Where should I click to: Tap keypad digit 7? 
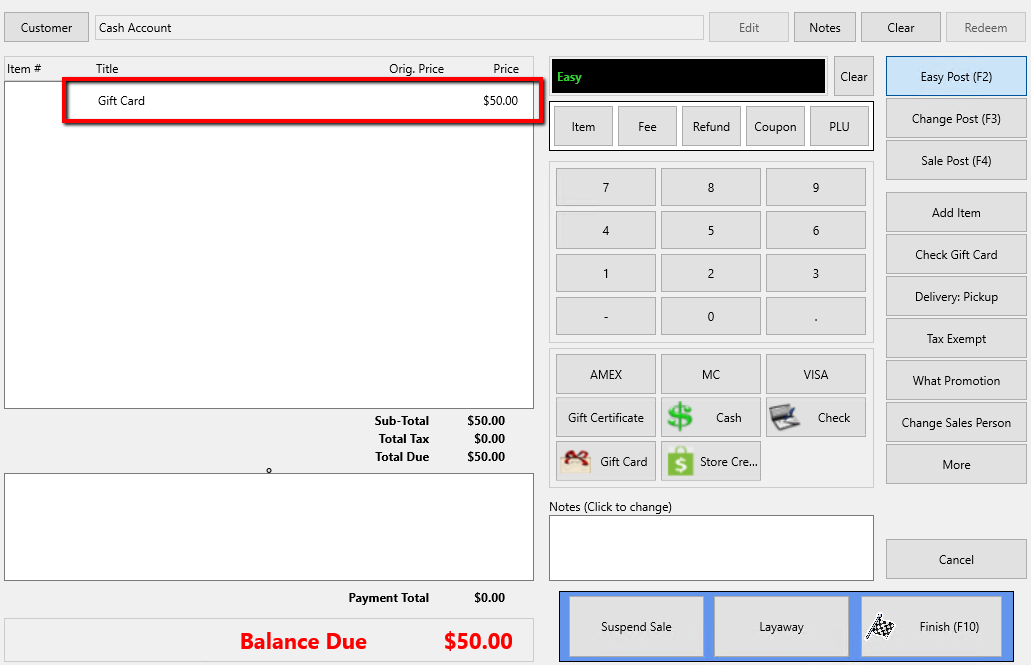606,187
